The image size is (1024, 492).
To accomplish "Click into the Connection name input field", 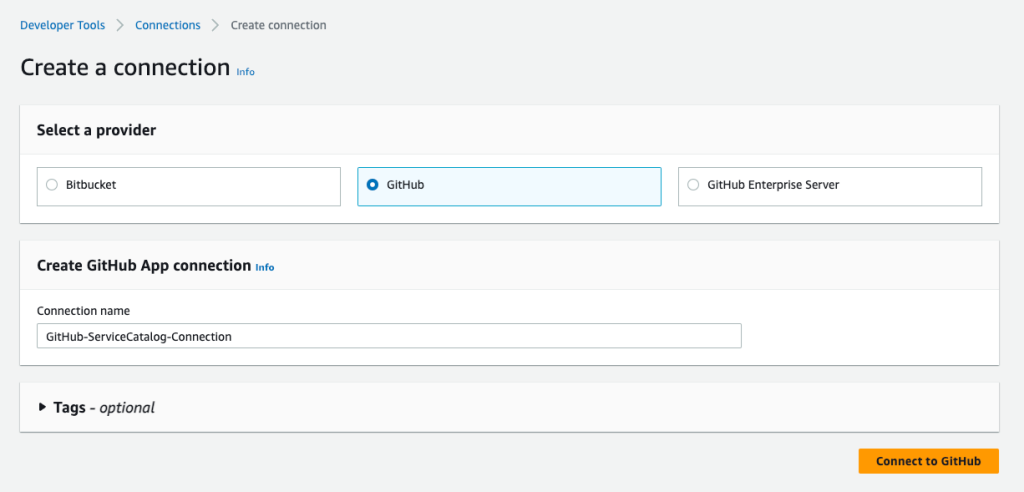I will [389, 336].
